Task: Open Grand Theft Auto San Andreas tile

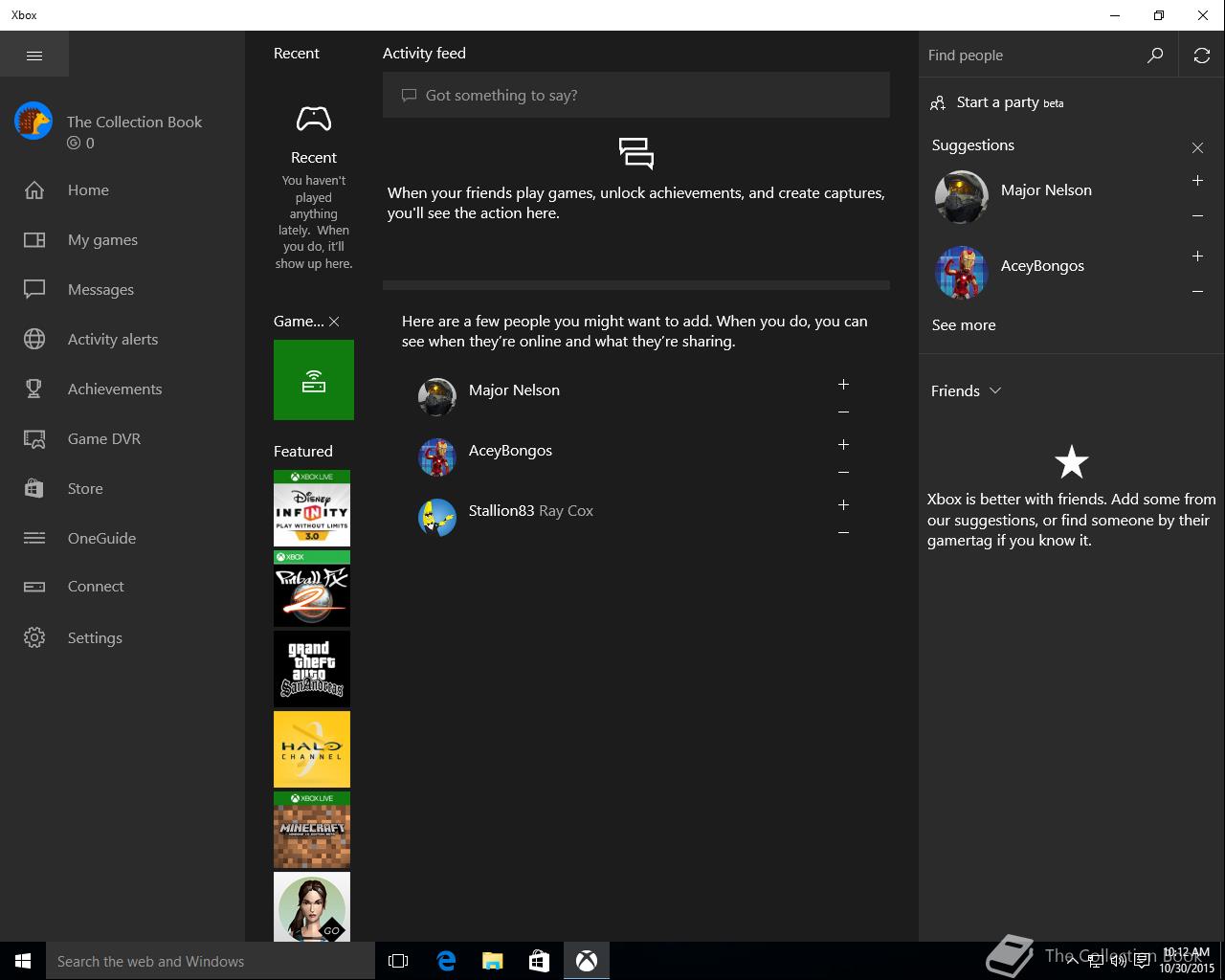Action: pyautogui.click(x=312, y=669)
